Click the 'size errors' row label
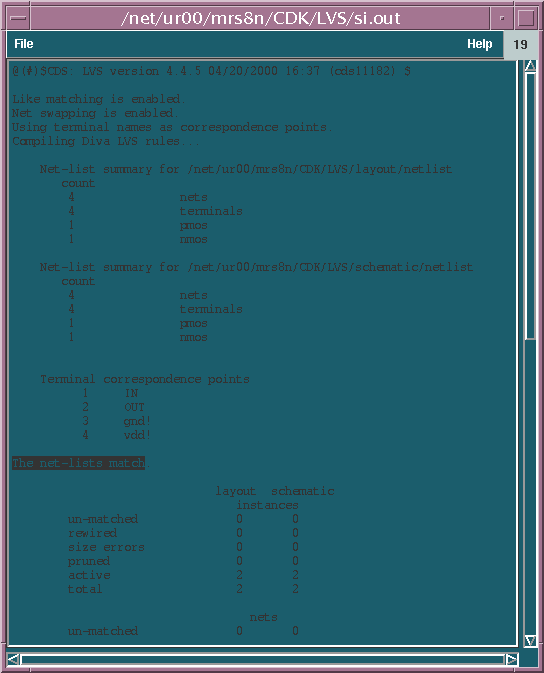Image resolution: width=544 pixels, height=673 pixels. [x=106, y=547]
